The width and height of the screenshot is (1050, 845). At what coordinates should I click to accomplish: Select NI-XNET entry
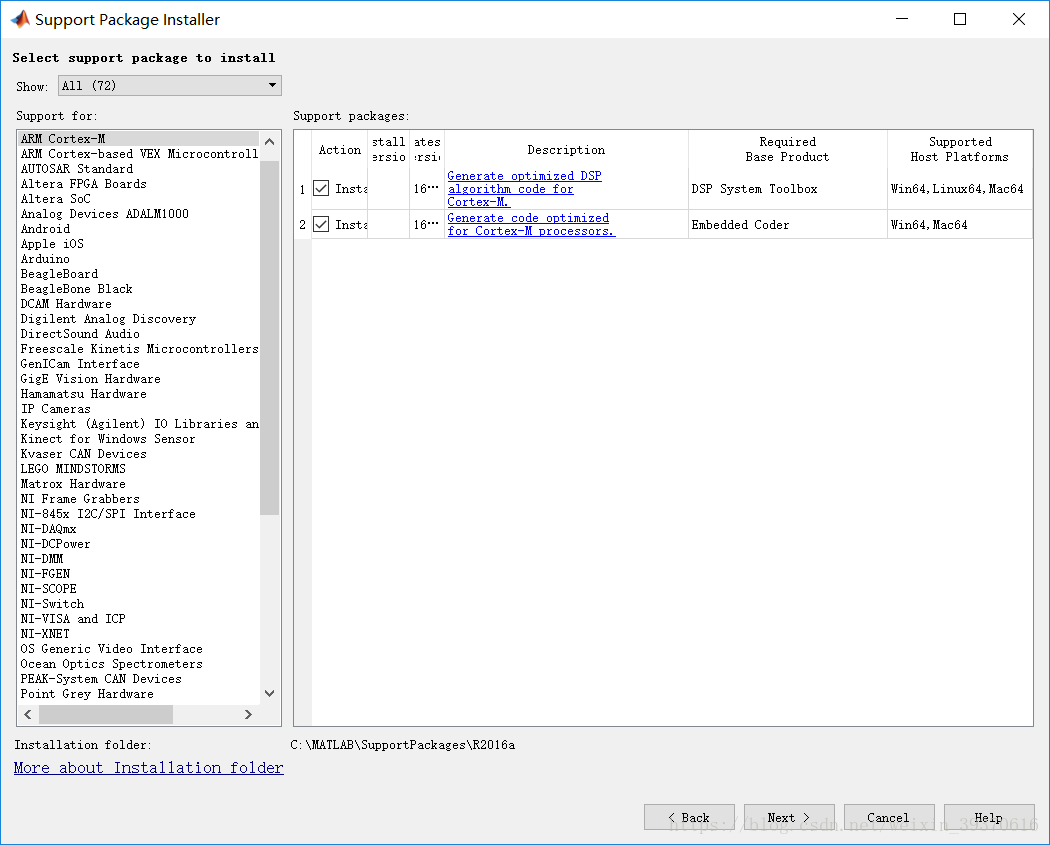(139, 633)
